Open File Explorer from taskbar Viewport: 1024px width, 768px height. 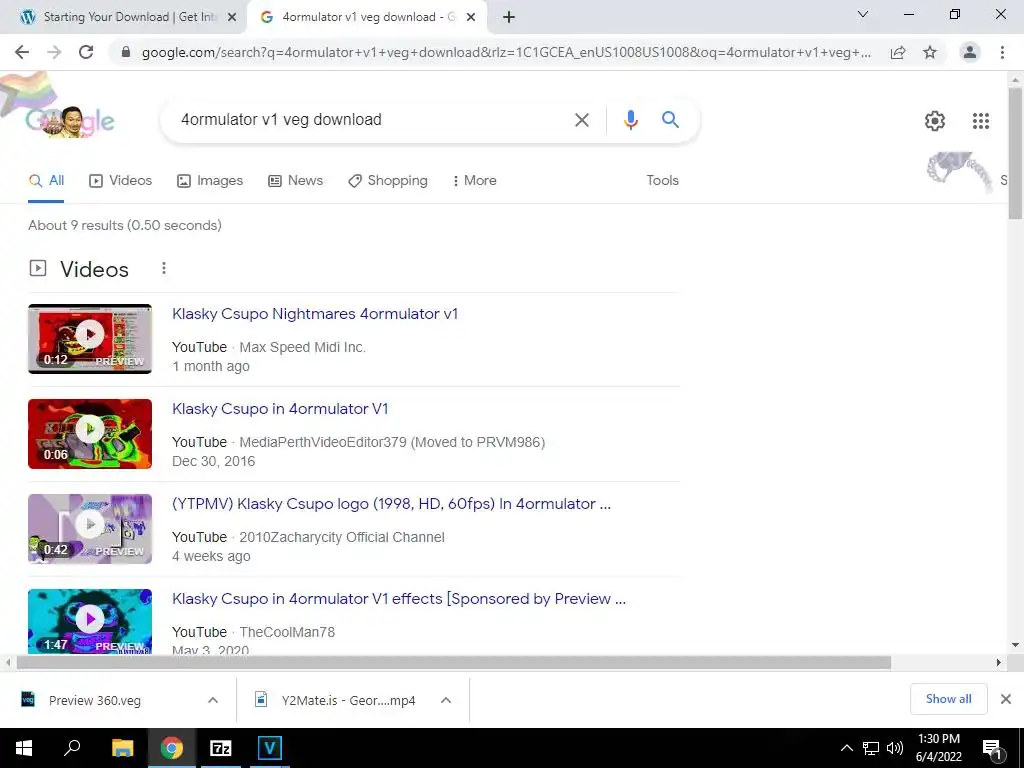[122, 748]
